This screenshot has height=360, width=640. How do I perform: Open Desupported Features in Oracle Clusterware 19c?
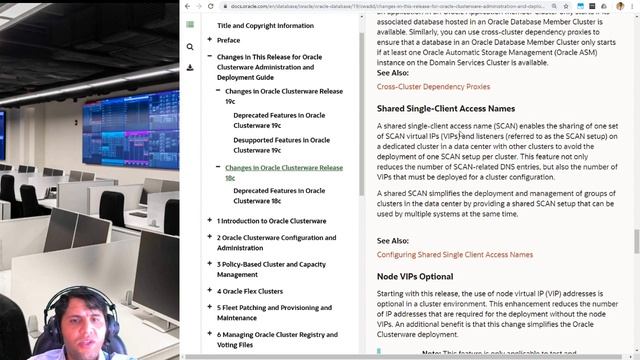pyautogui.click(x=282, y=145)
